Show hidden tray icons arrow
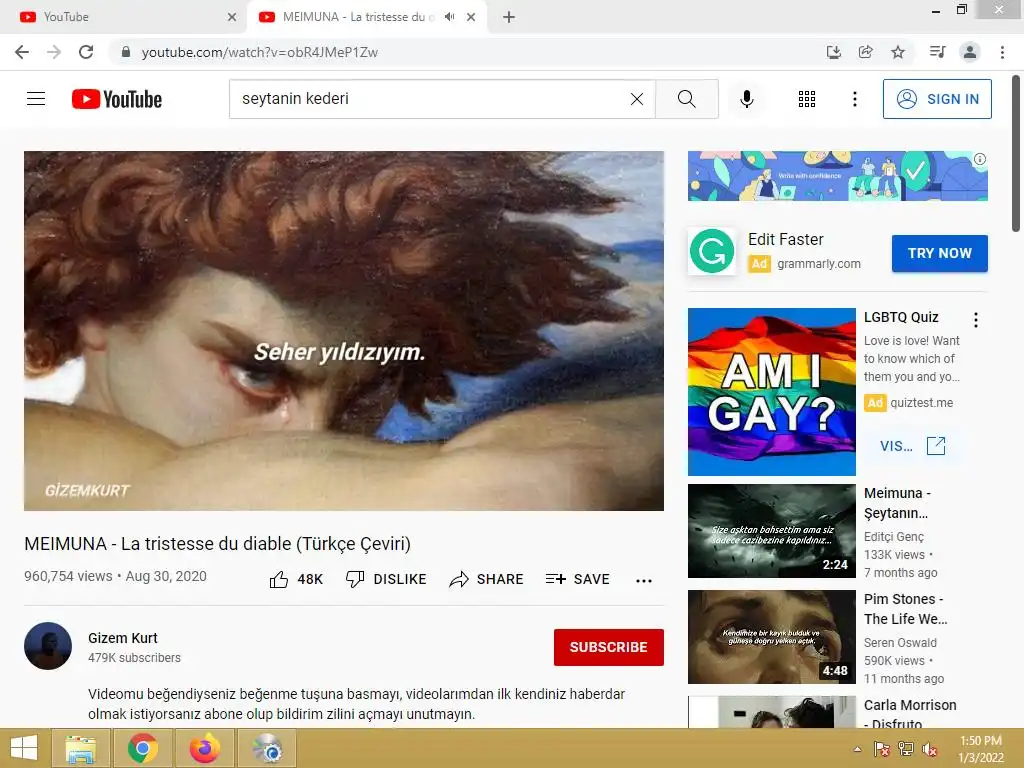Image resolution: width=1024 pixels, height=768 pixels. 857,749
